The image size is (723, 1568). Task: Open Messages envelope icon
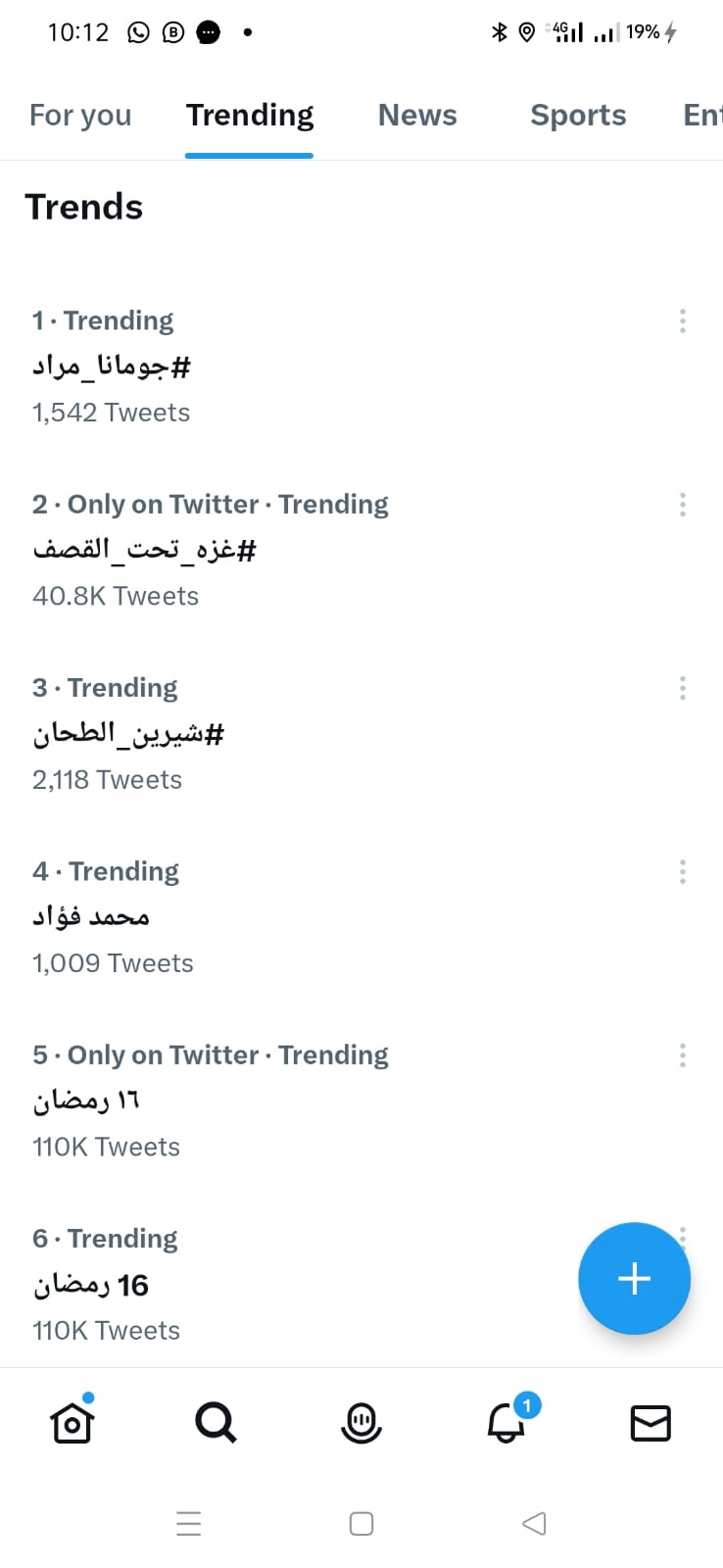[651, 1423]
